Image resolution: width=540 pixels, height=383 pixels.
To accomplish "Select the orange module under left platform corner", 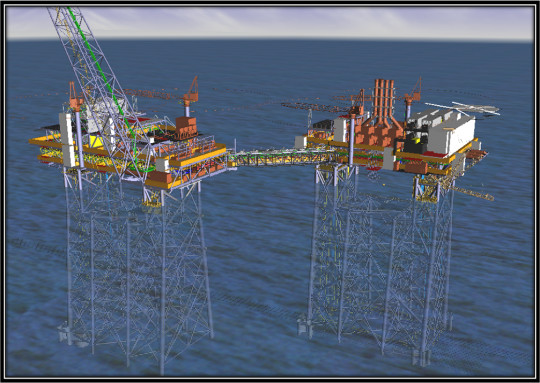I will [x=159, y=178].
